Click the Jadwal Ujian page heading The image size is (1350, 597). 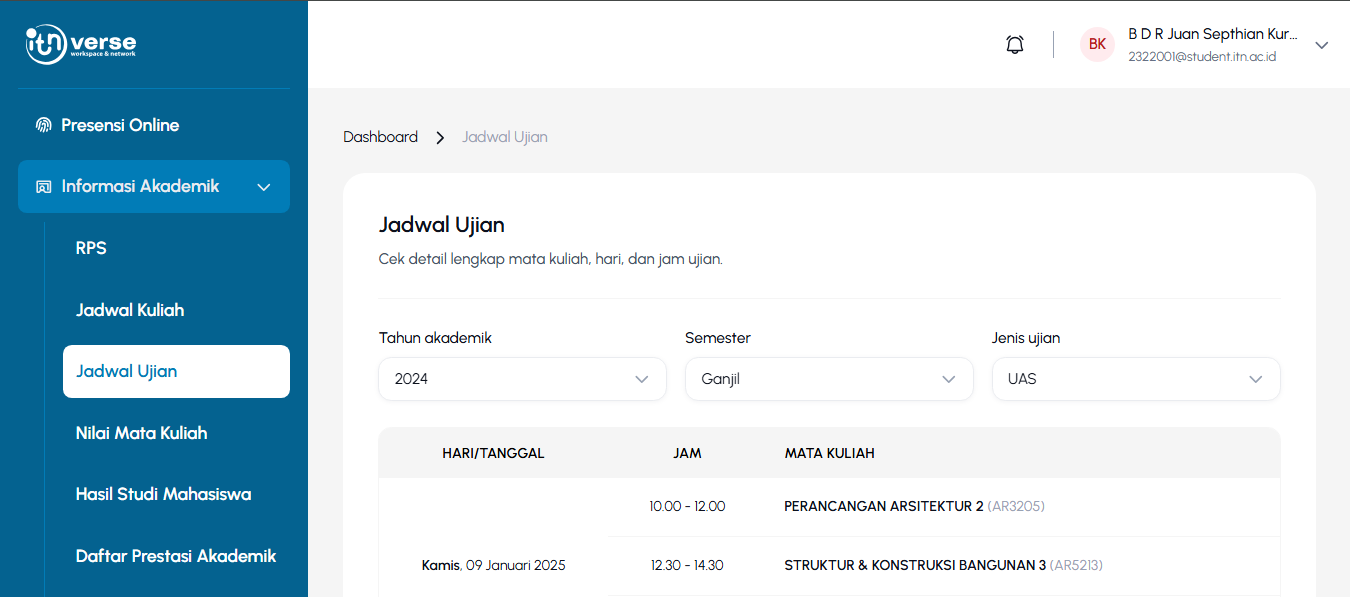coord(441,224)
